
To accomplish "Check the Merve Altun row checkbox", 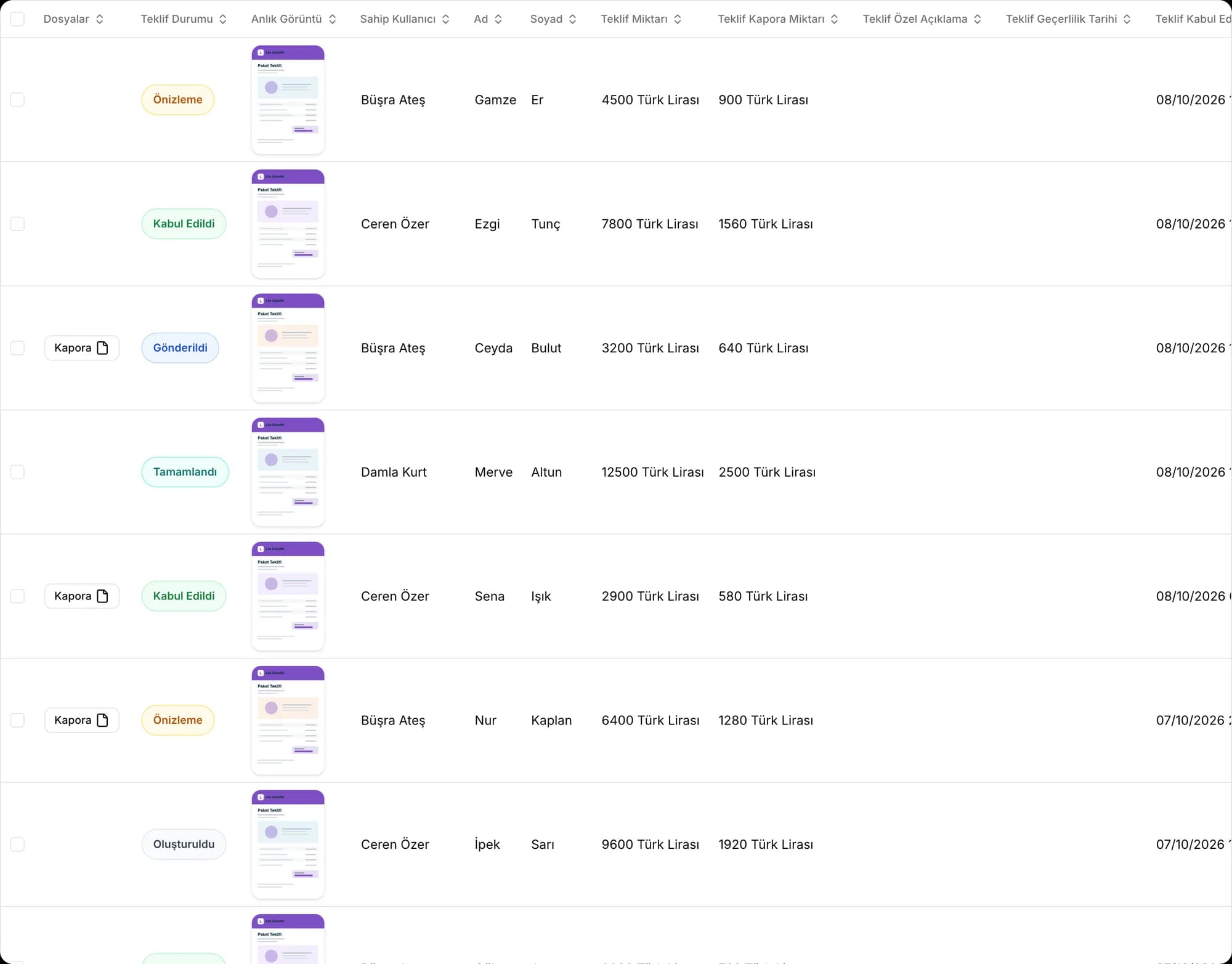I will coord(17,472).
